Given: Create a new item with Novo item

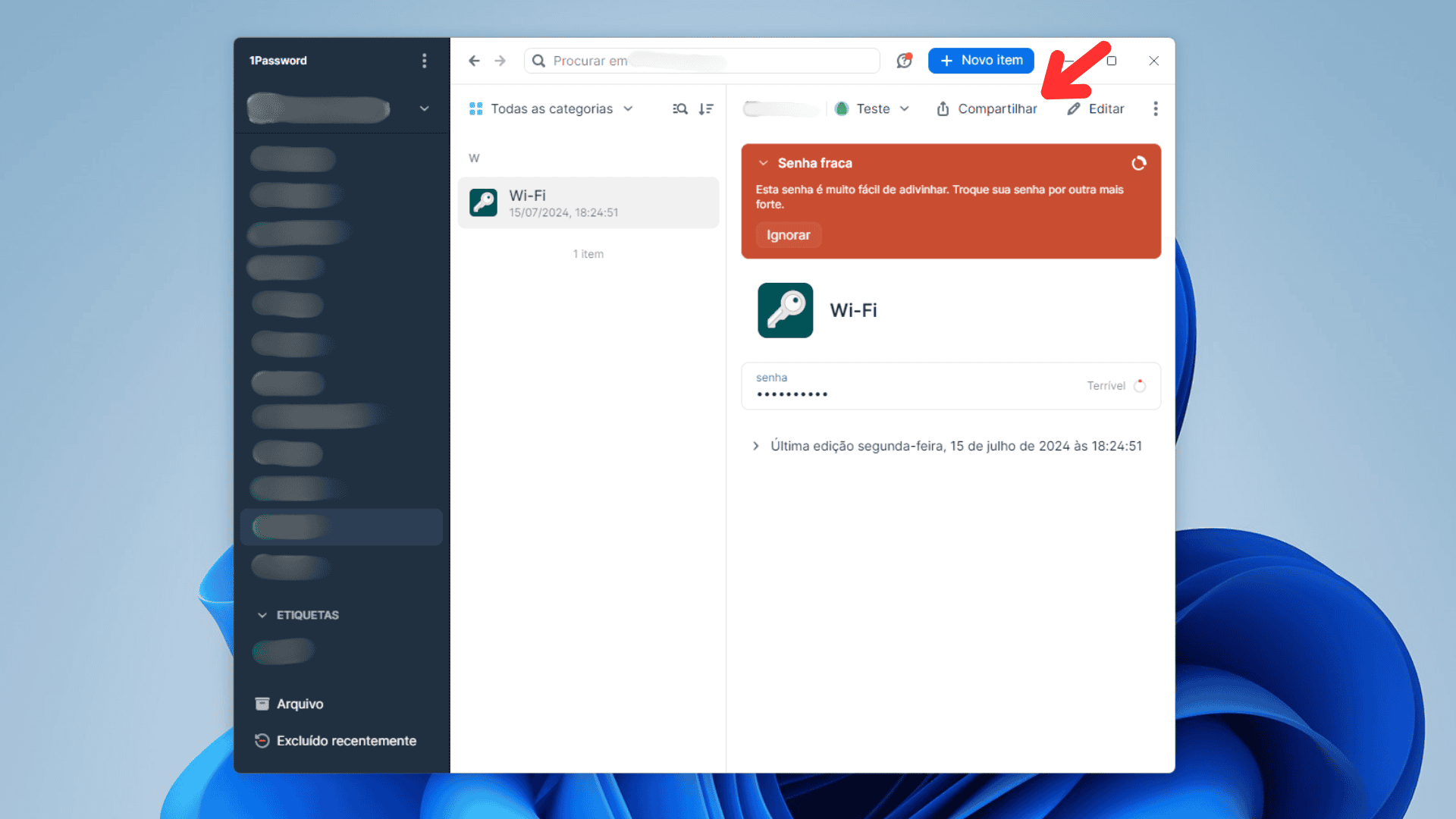Looking at the screenshot, I should pos(981,61).
